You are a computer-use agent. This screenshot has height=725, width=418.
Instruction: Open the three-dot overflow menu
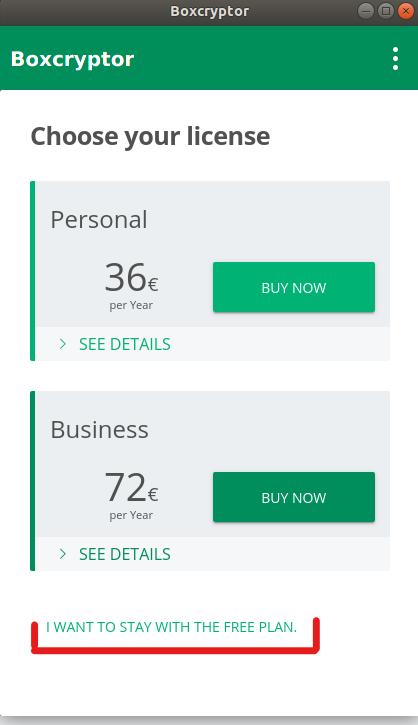click(x=395, y=59)
